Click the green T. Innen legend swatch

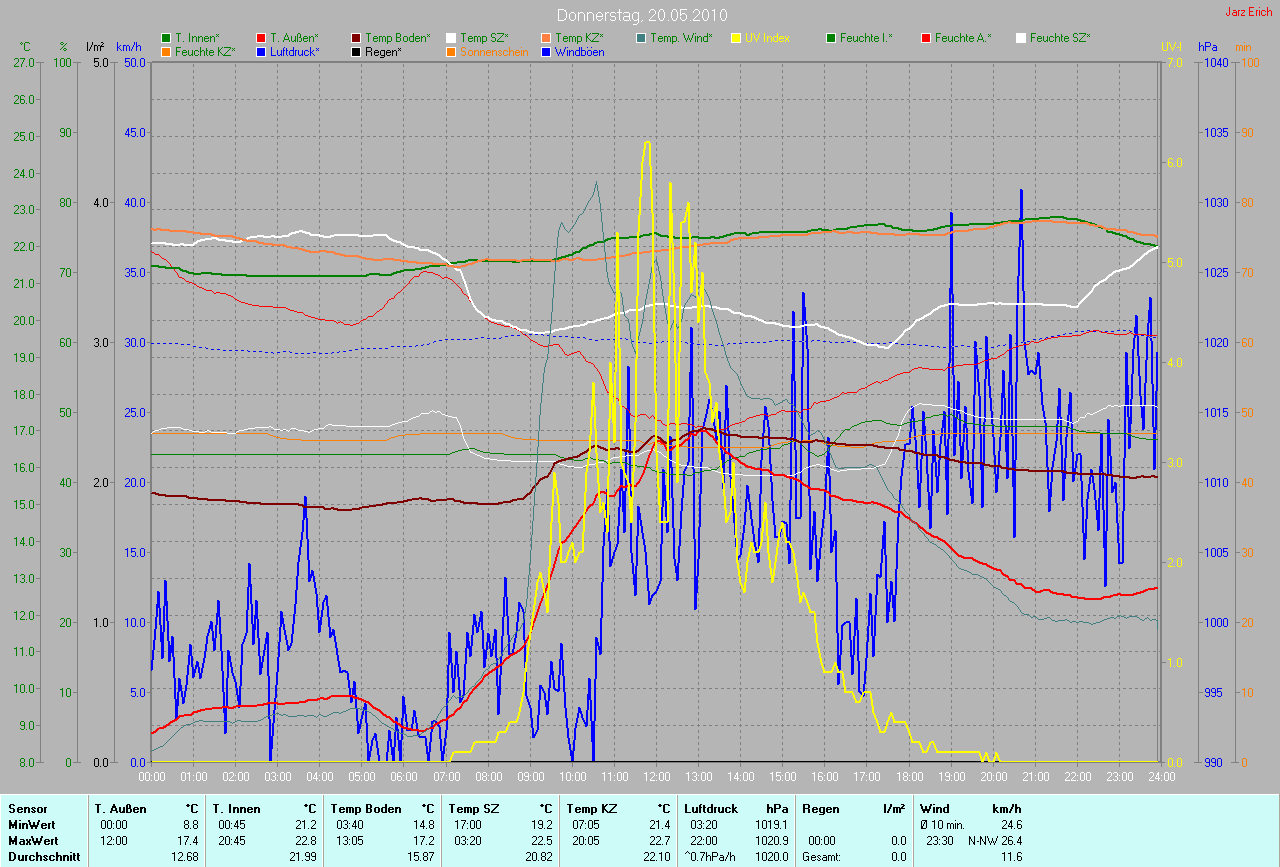pos(165,38)
